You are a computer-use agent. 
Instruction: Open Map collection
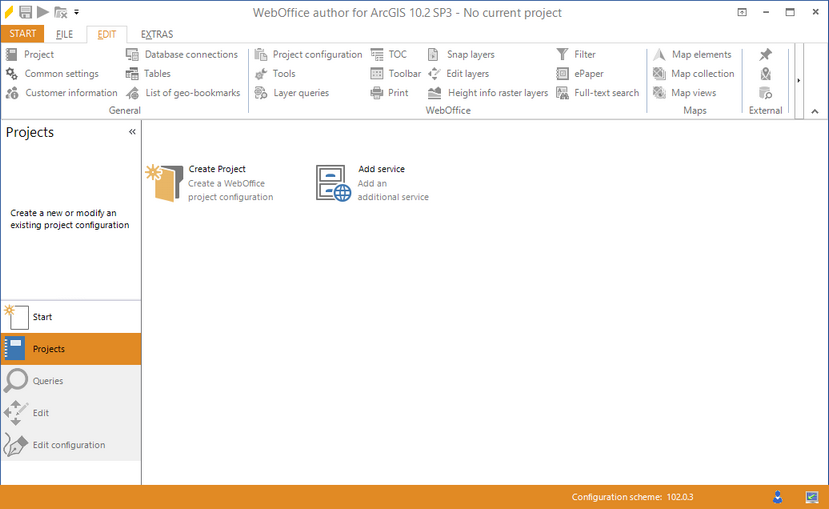(x=694, y=73)
